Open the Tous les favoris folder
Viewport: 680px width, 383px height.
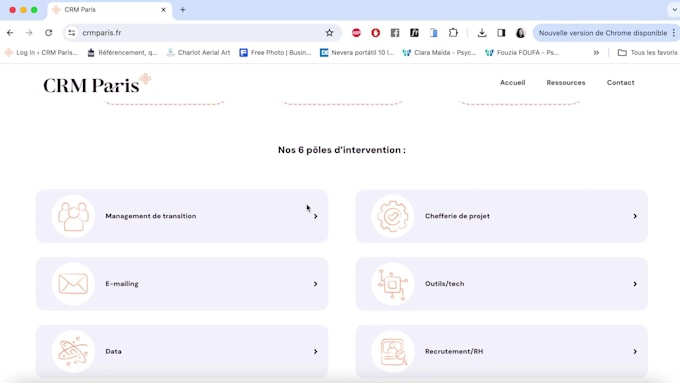click(x=647, y=52)
